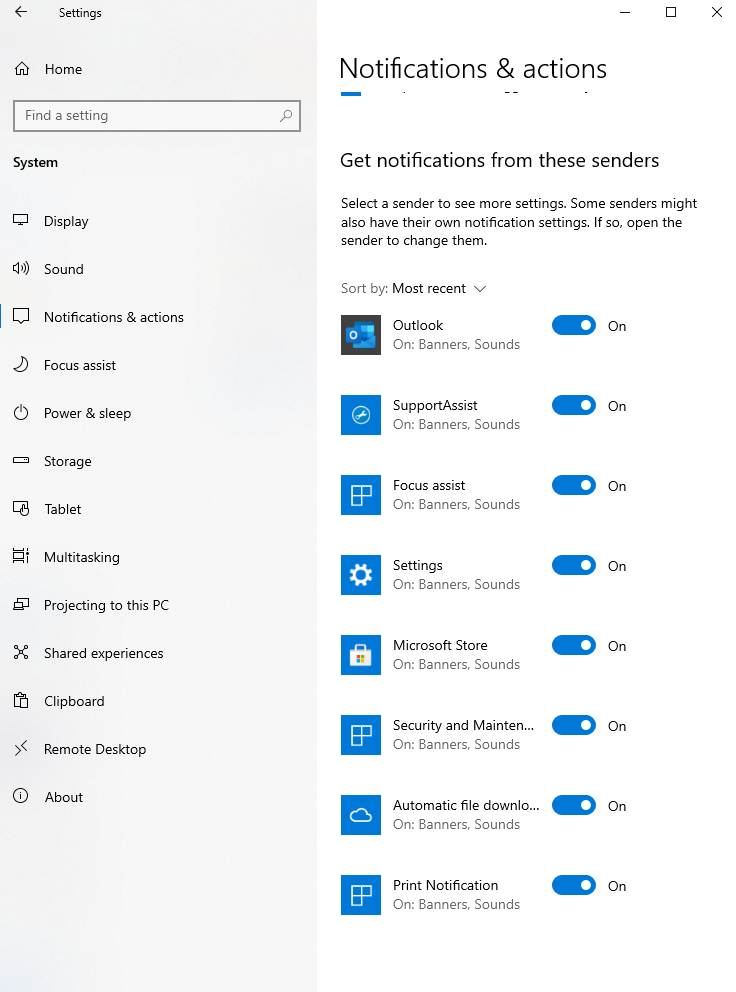Click the SupportAssist wrench icon
Screen dimensions: 736x992
361,415
